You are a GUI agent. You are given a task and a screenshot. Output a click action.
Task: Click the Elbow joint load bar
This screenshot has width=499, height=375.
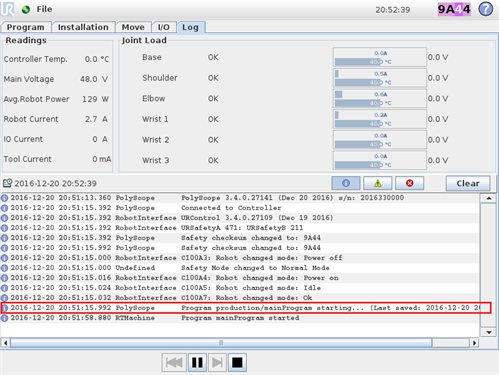tap(380, 98)
